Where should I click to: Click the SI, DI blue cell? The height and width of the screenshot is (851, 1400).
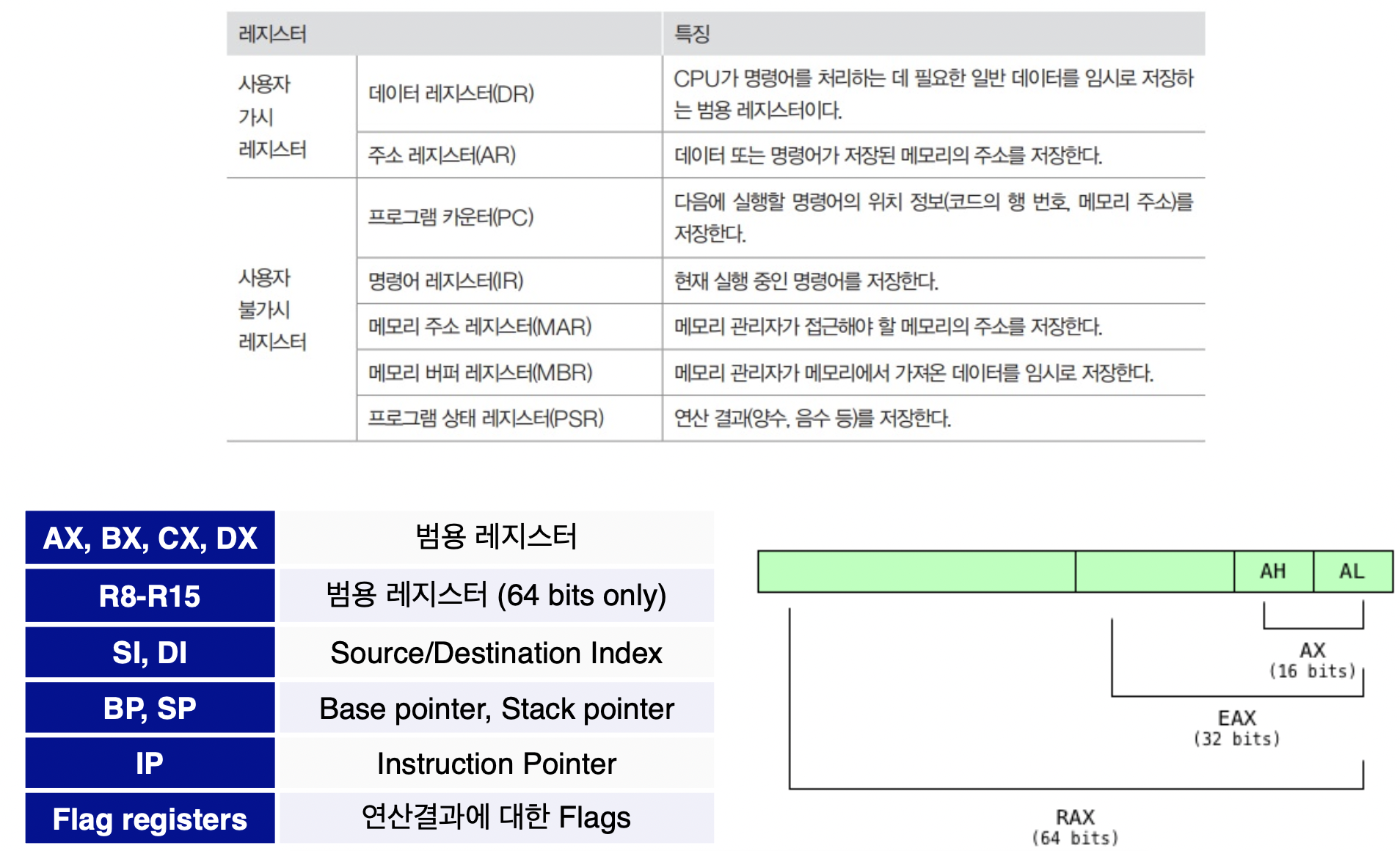(x=150, y=652)
